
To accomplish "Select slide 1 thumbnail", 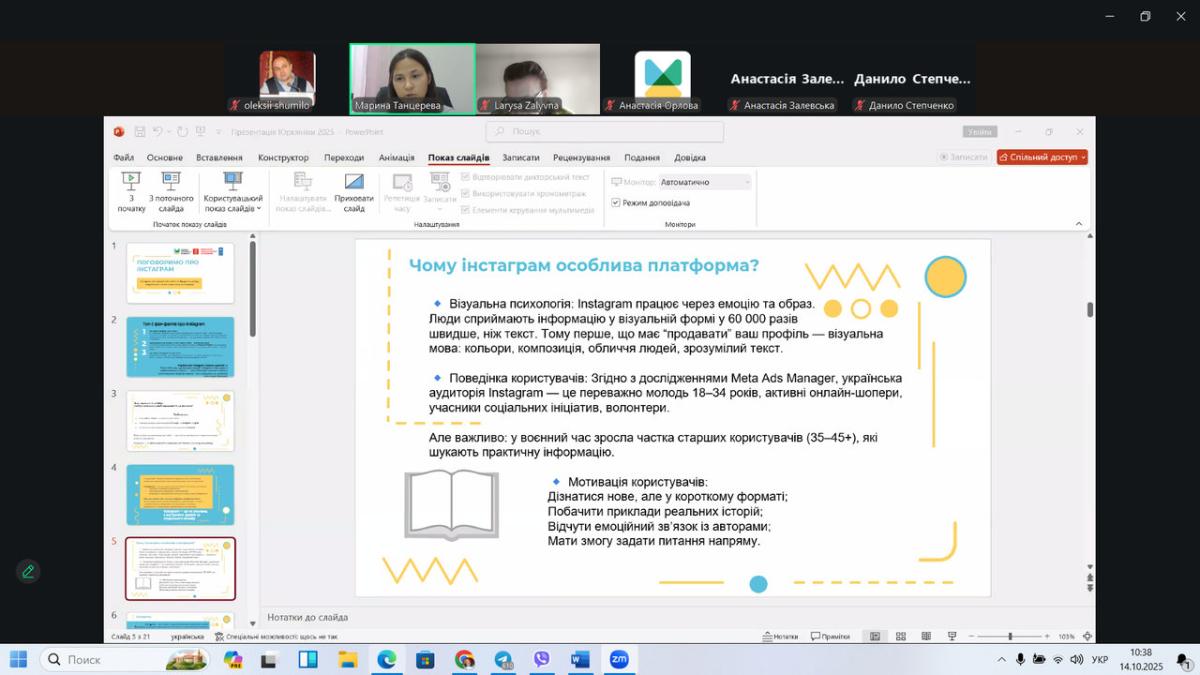I will tap(180, 273).
